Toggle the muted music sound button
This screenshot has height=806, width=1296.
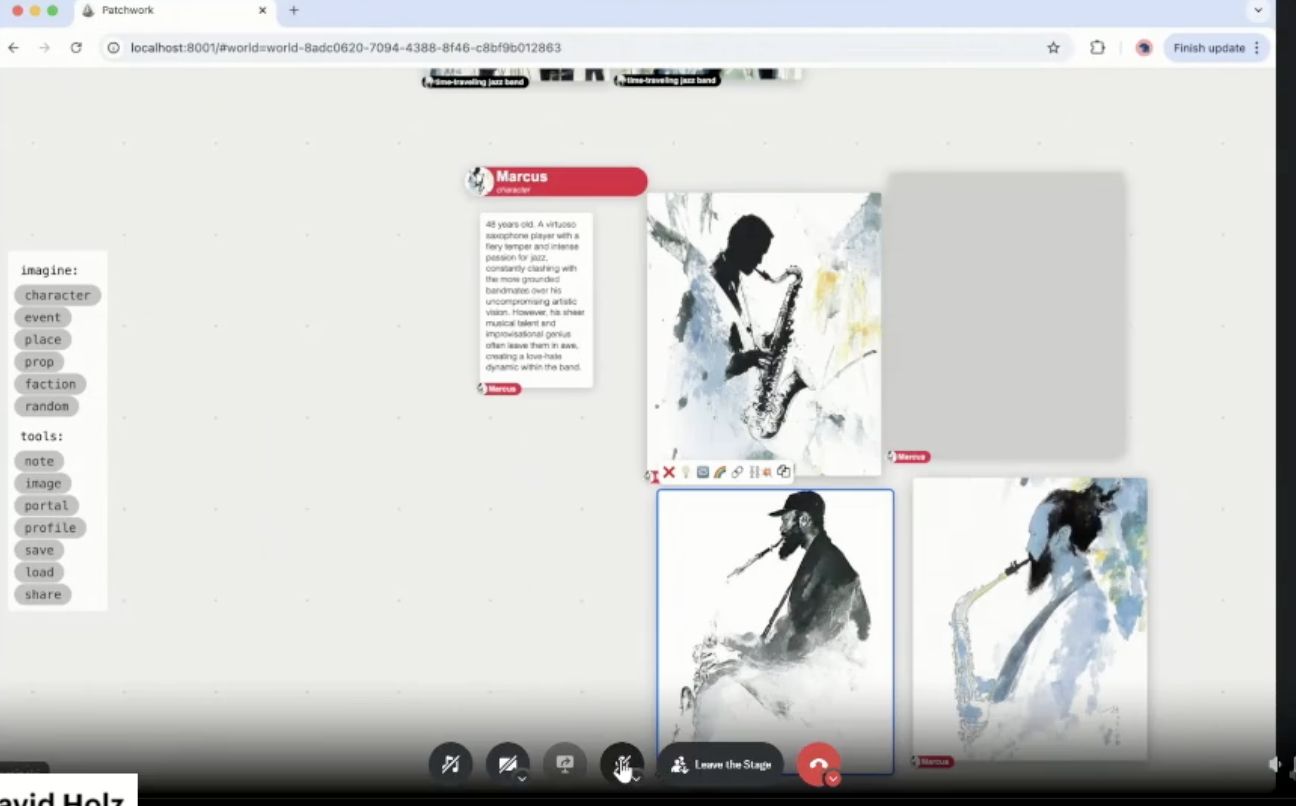pos(450,764)
